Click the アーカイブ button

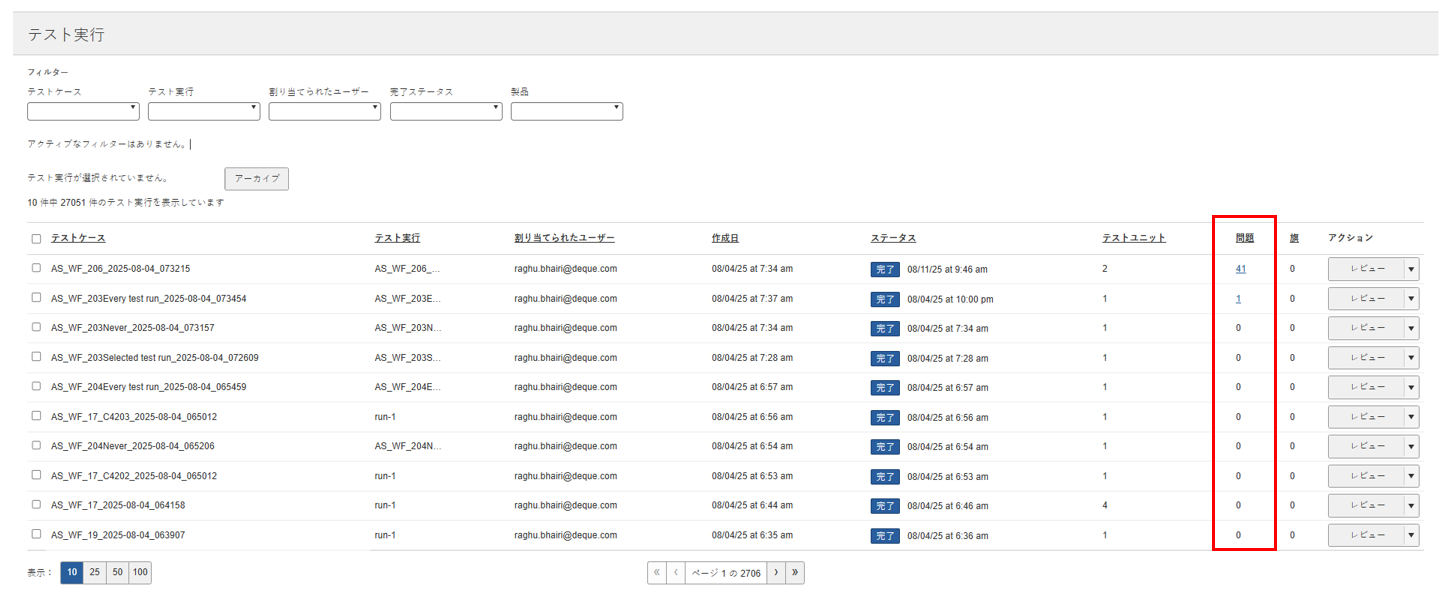[256, 178]
